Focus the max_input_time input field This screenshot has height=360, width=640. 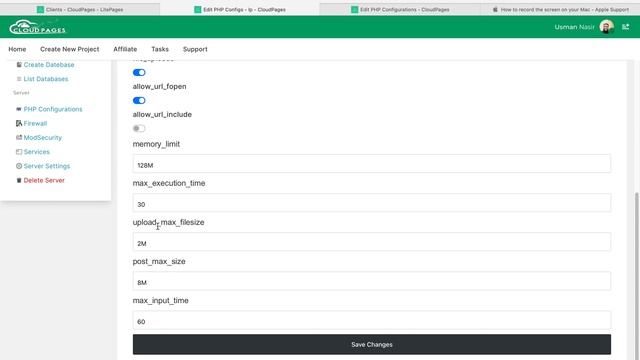(371, 320)
